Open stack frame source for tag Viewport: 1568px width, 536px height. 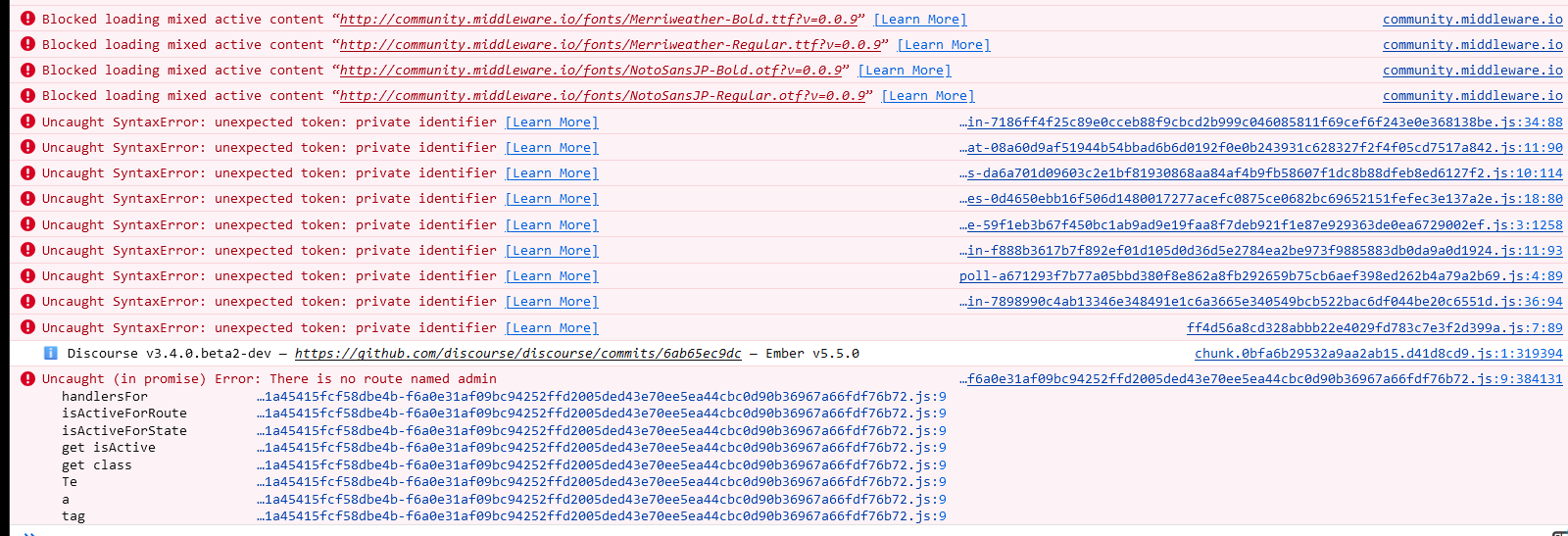click(602, 515)
